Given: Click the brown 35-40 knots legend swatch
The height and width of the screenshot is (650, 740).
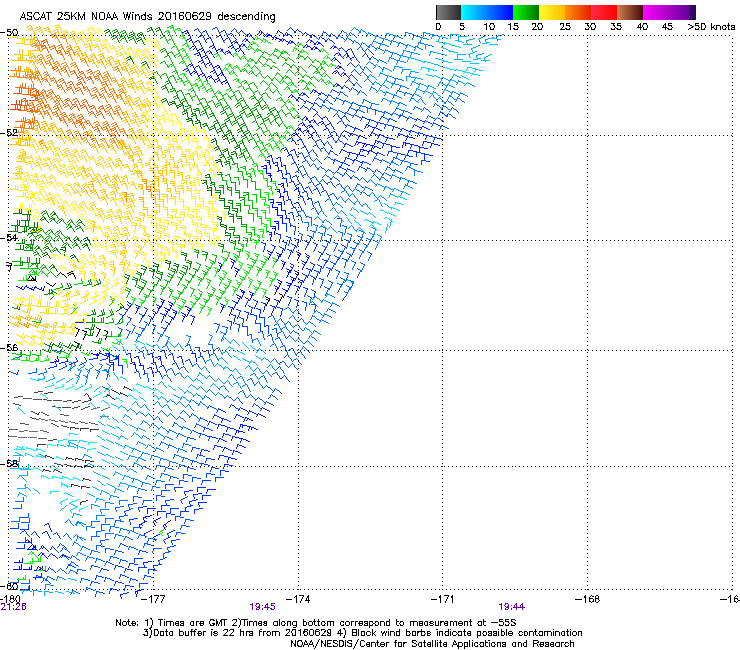Looking at the screenshot, I should point(630,12).
